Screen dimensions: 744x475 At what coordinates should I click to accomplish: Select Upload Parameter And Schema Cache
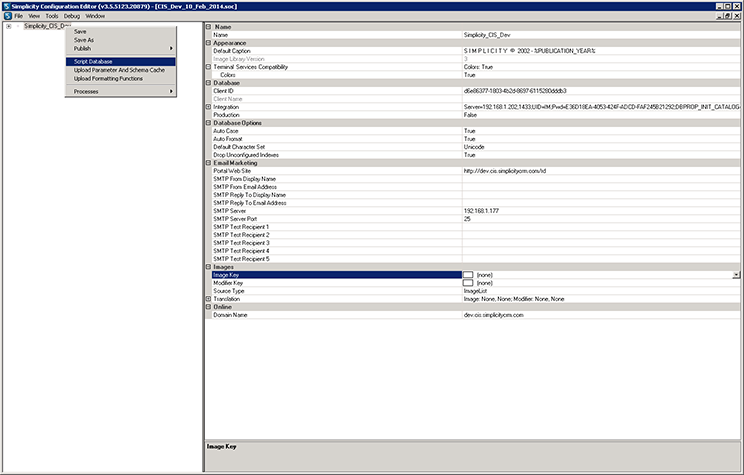(x=121, y=70)
